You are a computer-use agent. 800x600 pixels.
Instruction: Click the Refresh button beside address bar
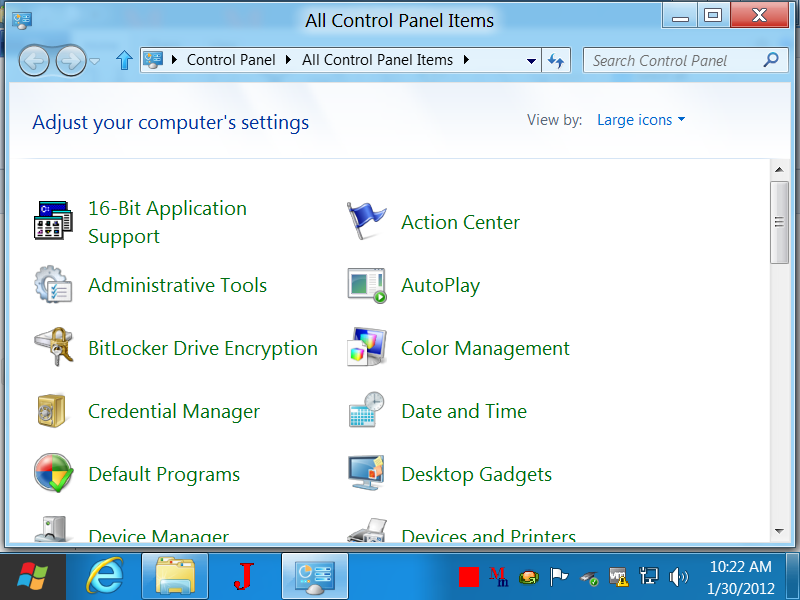tap(557, 61)
